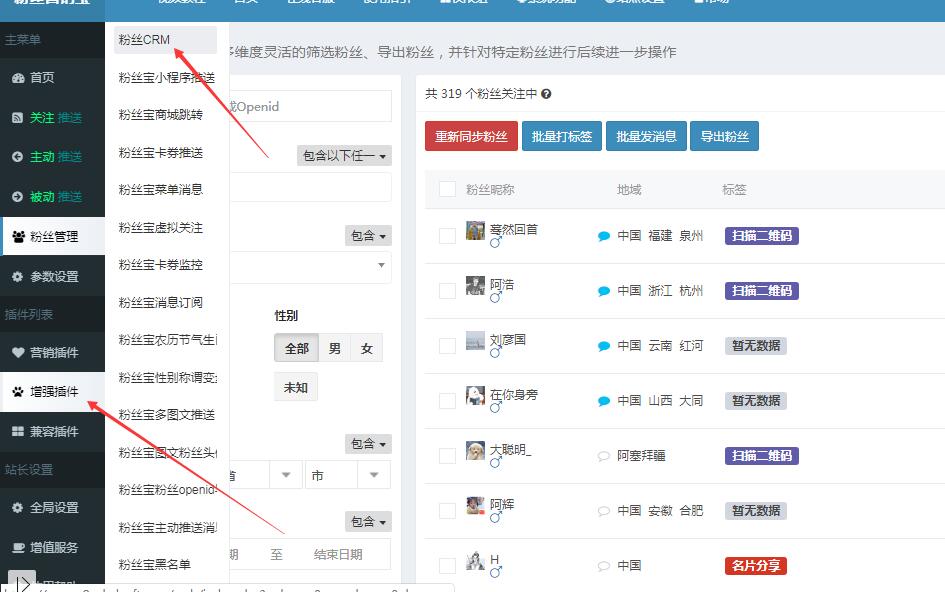Click the grey chat bubble in H row
Screen dimensions: 945x592
(603, 566)
